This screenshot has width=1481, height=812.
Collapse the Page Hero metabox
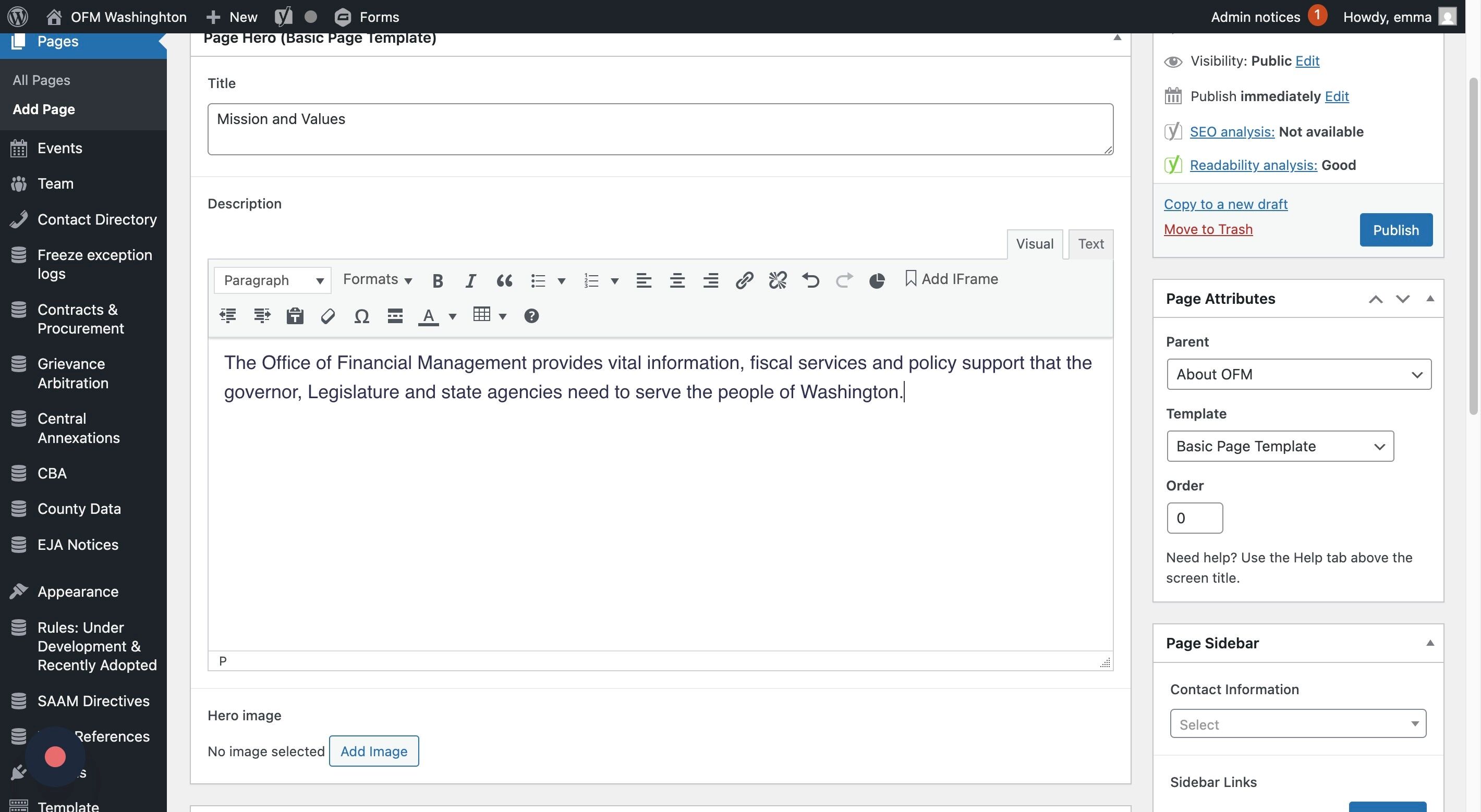pyautogui.click(x=1117, y=38)
